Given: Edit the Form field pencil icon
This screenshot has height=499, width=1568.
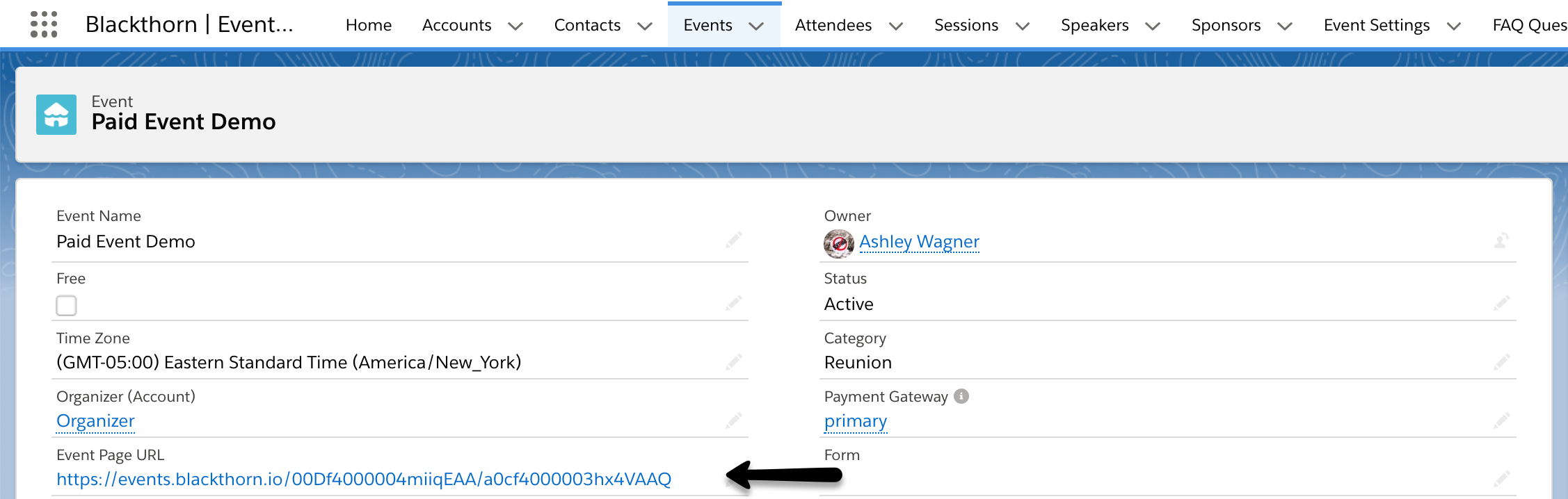Looking at the screenshot, I should coord(1501,479).
